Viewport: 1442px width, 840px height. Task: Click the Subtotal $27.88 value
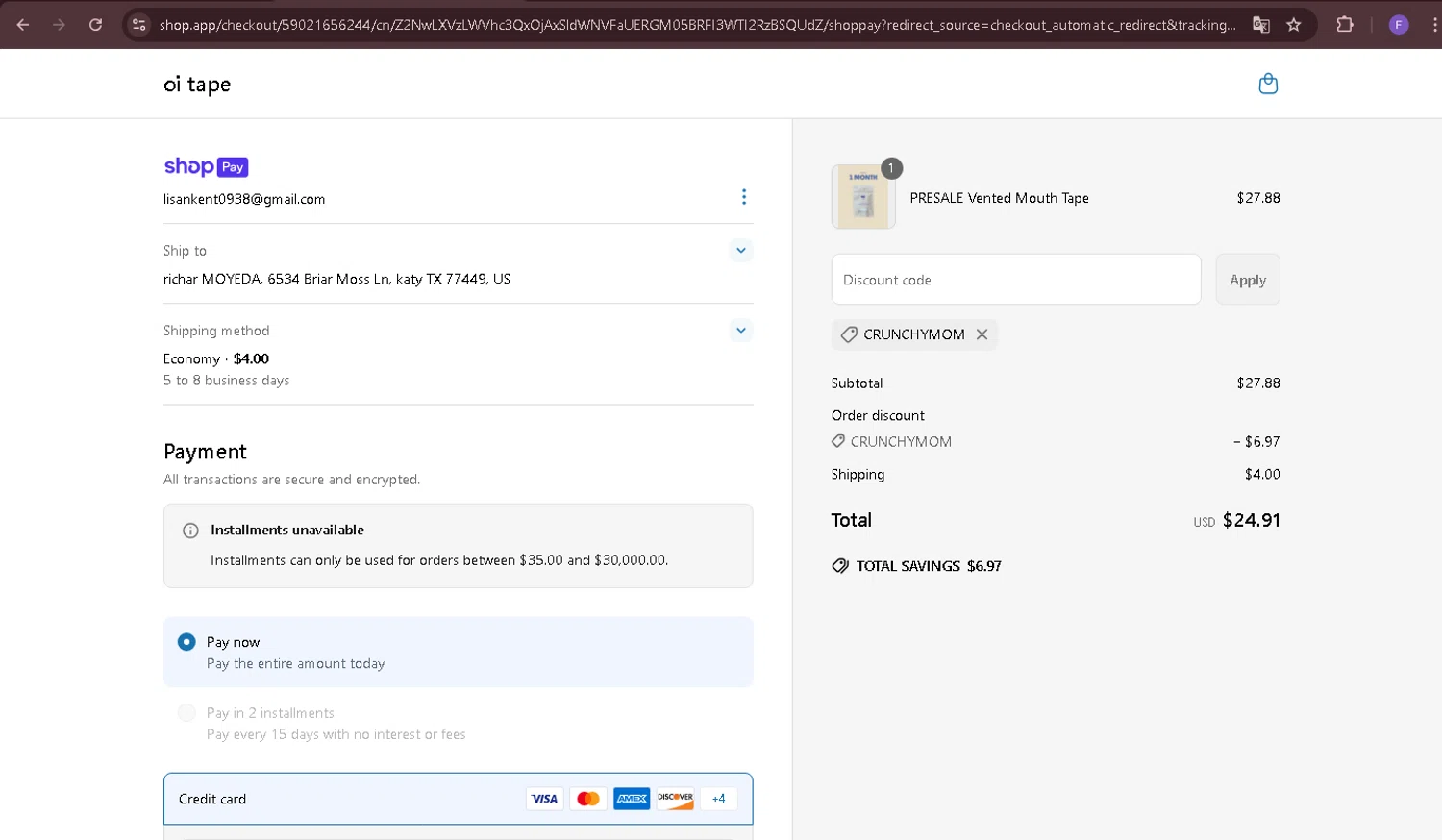tap(1258, 383)
